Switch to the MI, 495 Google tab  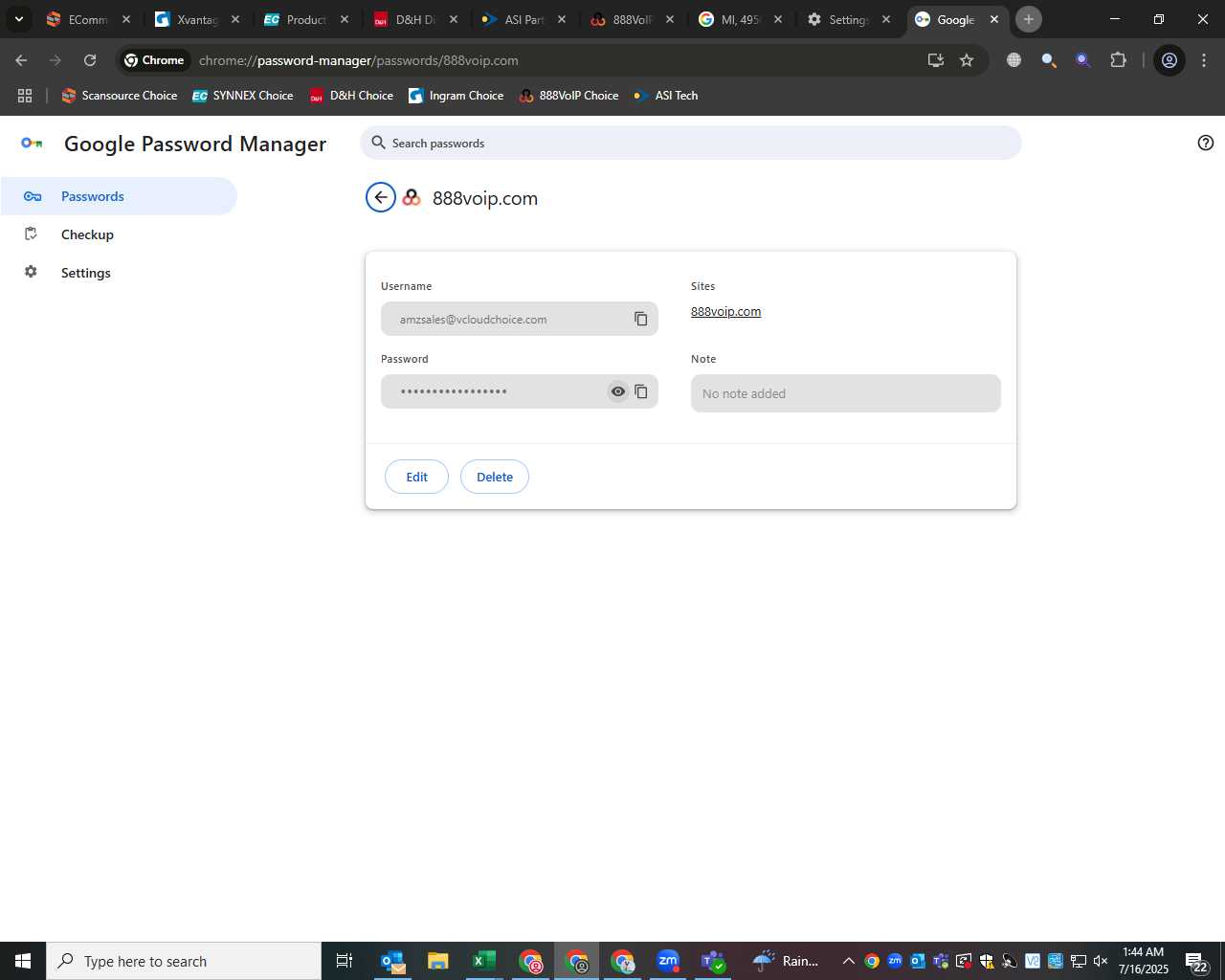740,19
